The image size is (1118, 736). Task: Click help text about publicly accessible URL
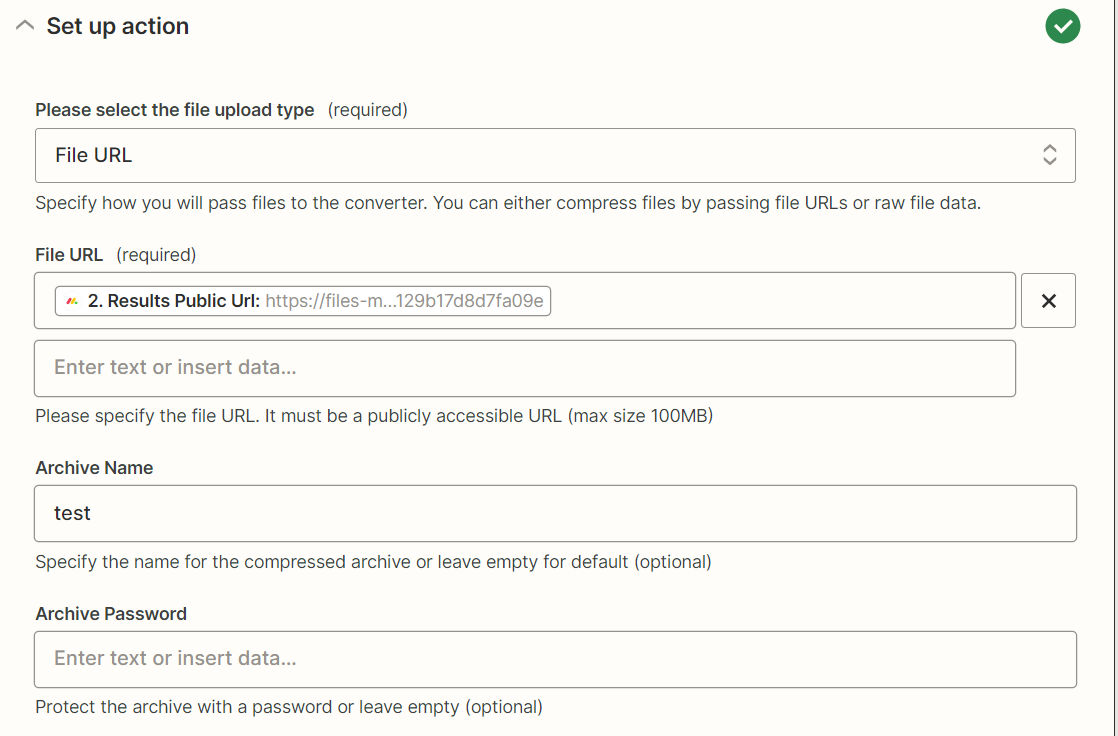(374, 416)
